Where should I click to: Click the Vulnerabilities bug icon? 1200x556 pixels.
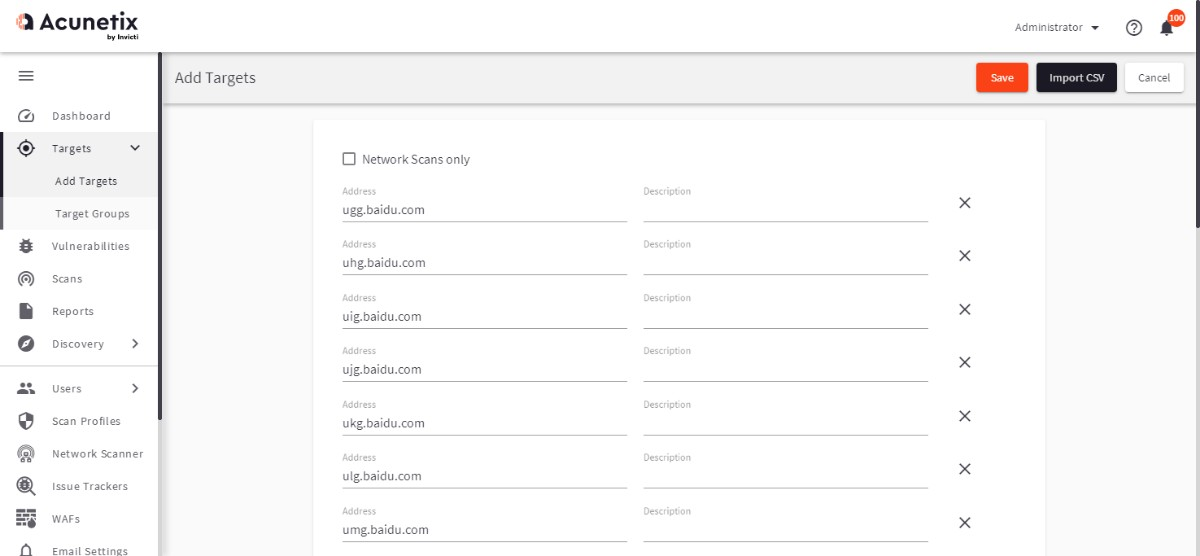point(27,246)
